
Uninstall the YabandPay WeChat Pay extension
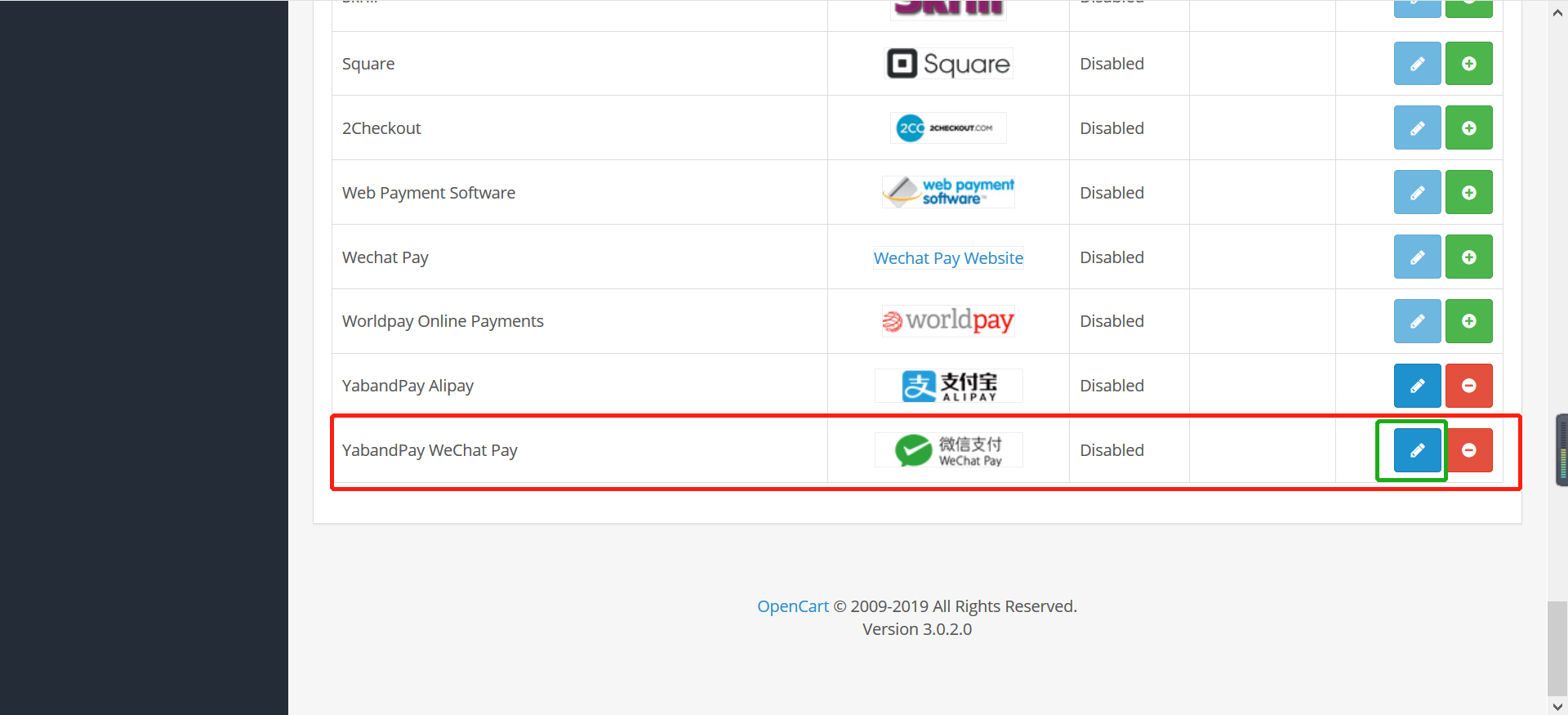click(1468, 450)
